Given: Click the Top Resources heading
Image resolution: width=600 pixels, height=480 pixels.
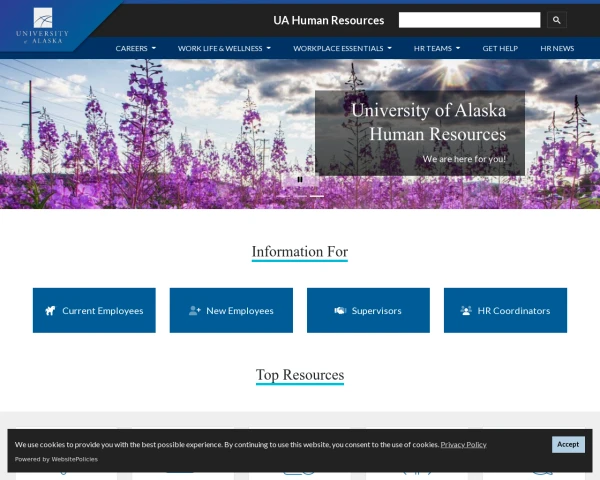Looking at the screenshot, I should pos(300,375).
